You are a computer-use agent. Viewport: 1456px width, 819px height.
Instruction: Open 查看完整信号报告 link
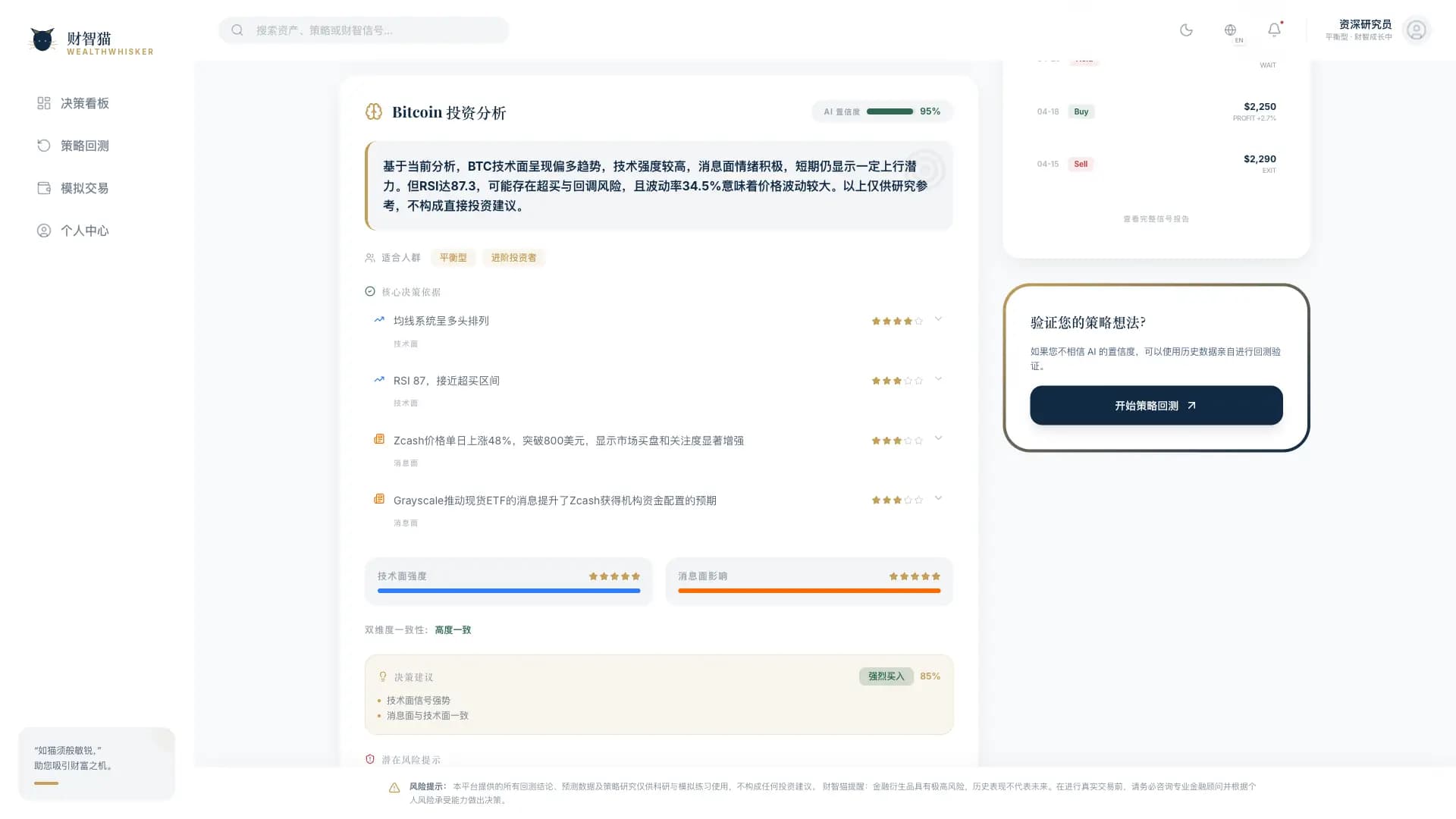point(1156,219)
